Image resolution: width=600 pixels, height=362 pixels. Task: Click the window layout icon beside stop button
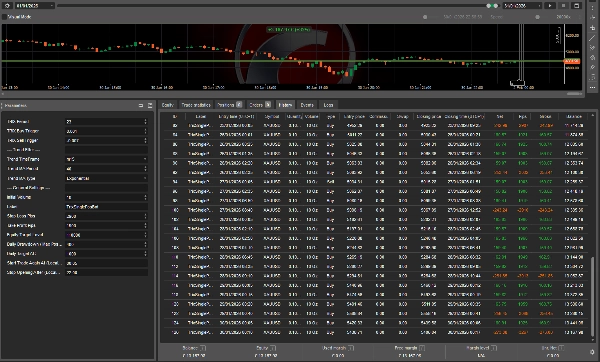(576, 5)
